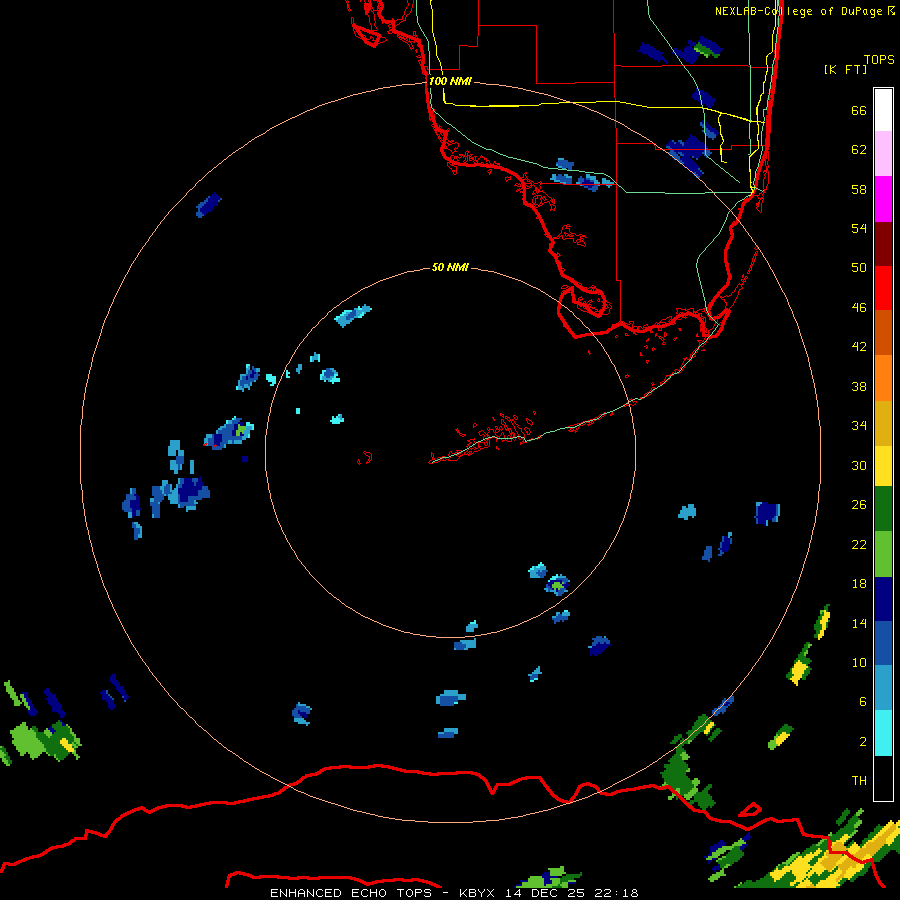The width and height of the screenshot is (900, 900).
Task: Click the legend value "46"
Action: pos(859,308)
